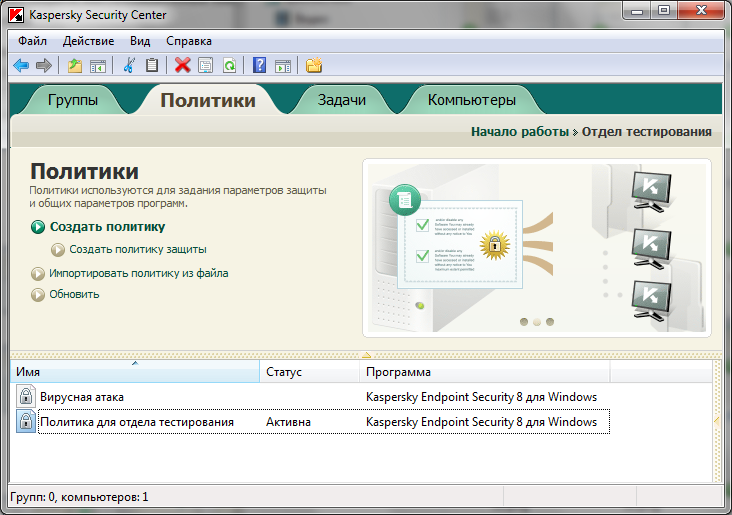Click the new folder icon with star
Screen dimensions: 732x515
tap(314, 66)
